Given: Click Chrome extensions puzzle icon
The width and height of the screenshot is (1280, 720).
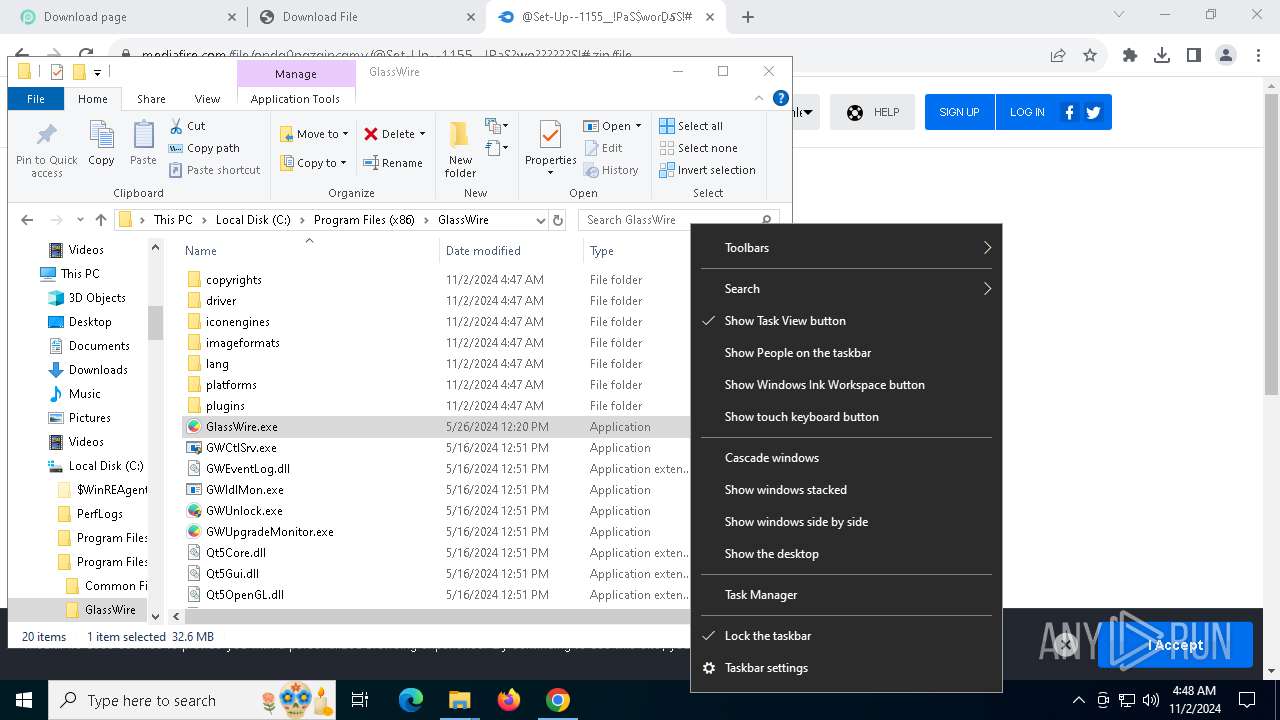Looking at the screenshot, I should click(x=1130, y=56).
